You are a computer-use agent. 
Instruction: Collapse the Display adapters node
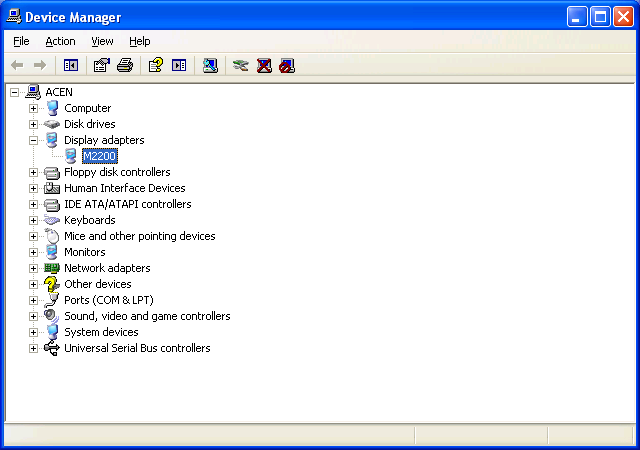click(33, 140)
